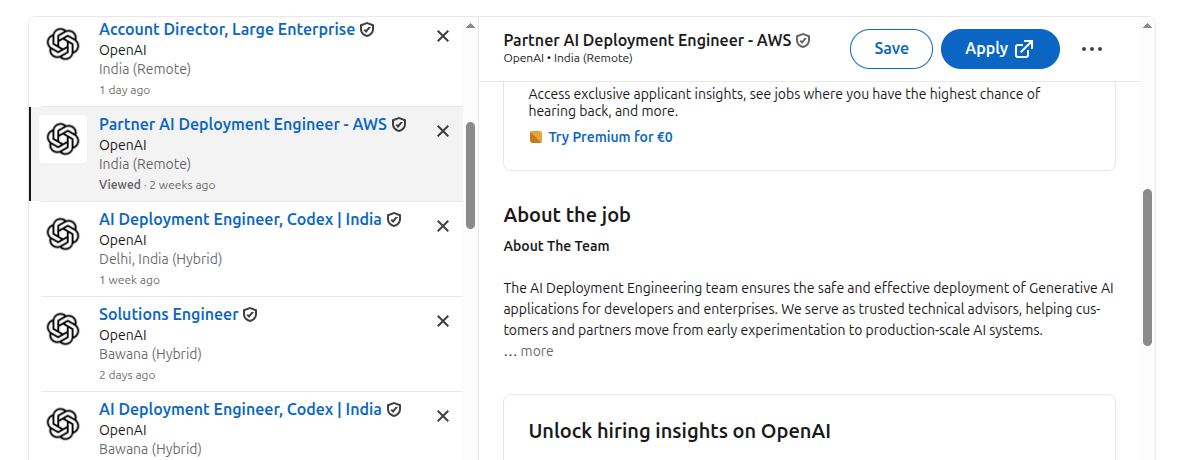1190x460 pixels.
Task: Open the Try Premium for €0 link
Action: 610,137
